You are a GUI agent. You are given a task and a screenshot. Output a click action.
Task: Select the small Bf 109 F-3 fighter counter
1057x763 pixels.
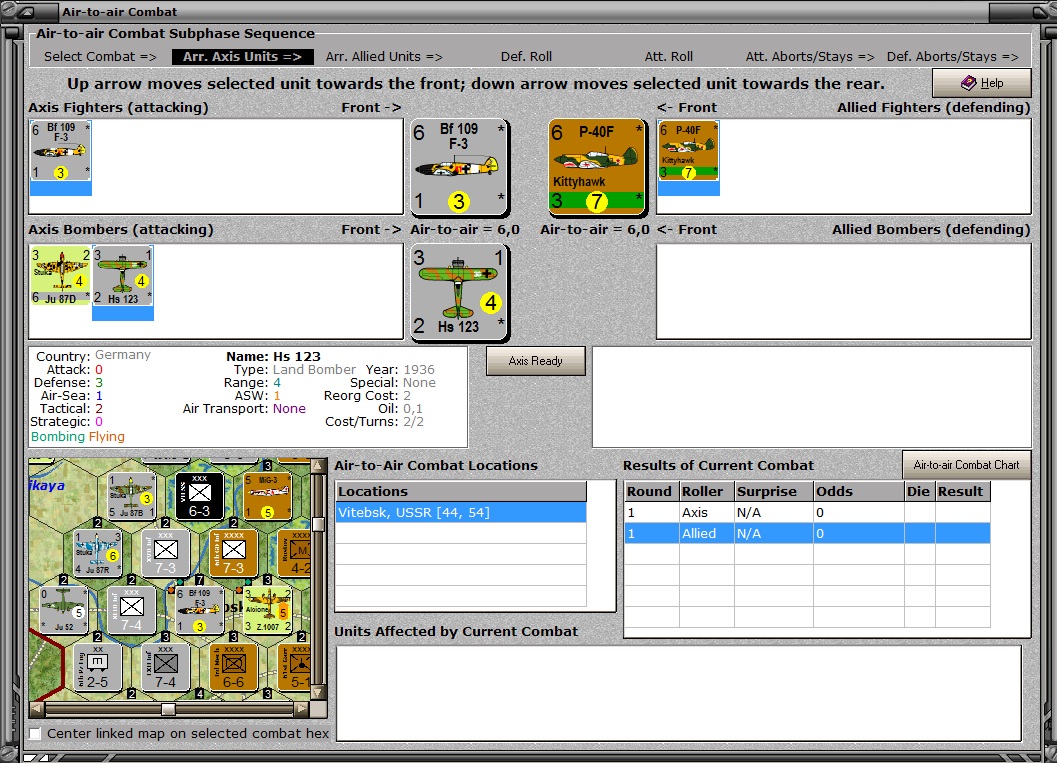click(x=61, y=151)
